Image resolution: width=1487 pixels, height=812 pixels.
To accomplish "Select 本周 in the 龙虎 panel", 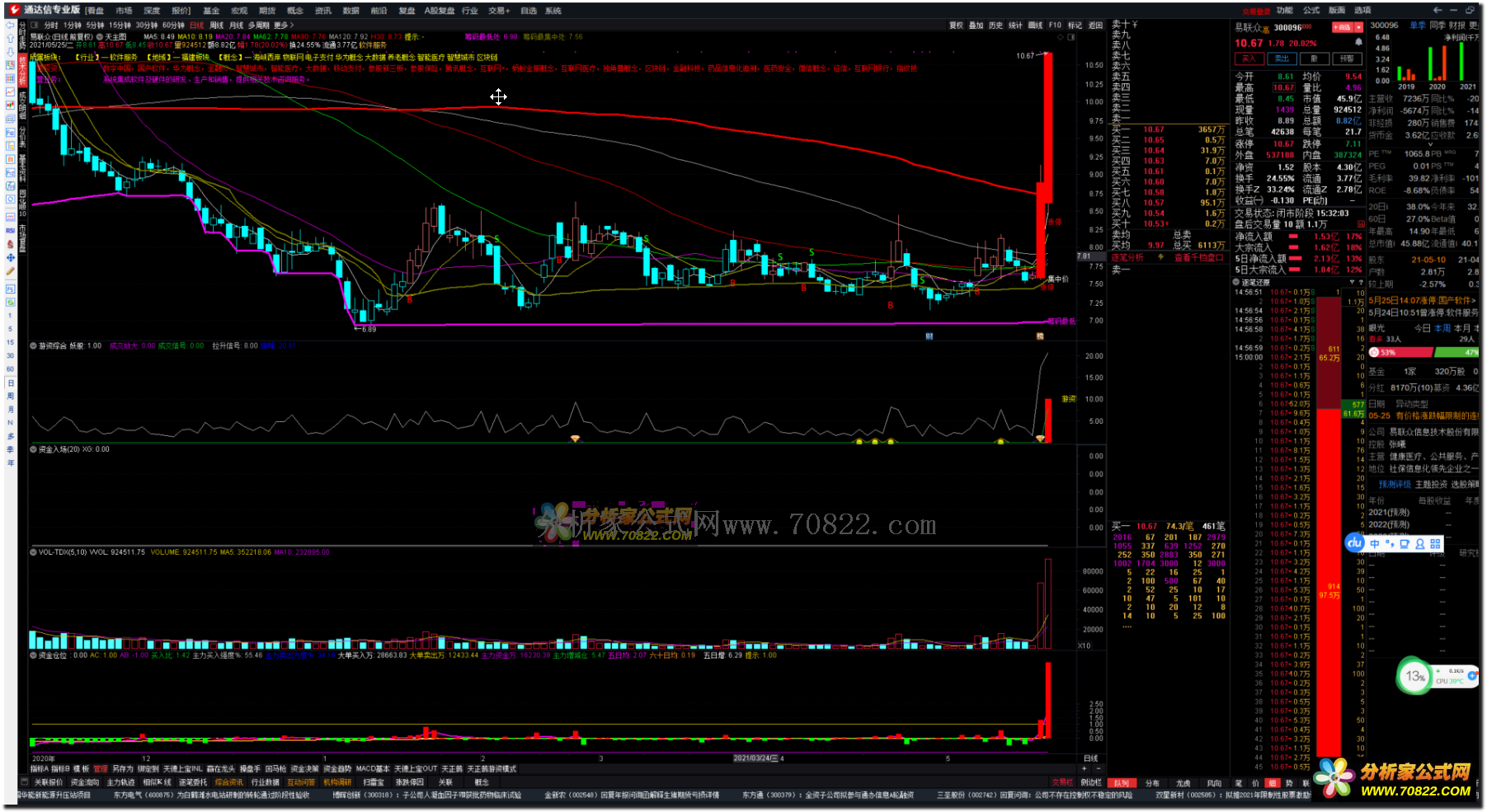I will (1442, 328).
